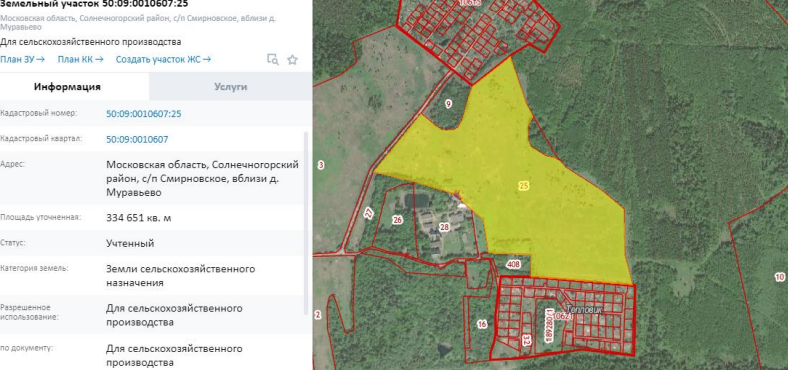788x370 pixels.
Task: Select yellow highlighted parcel 25 on map
Action: pyautogui.click(x=524, y=186)
